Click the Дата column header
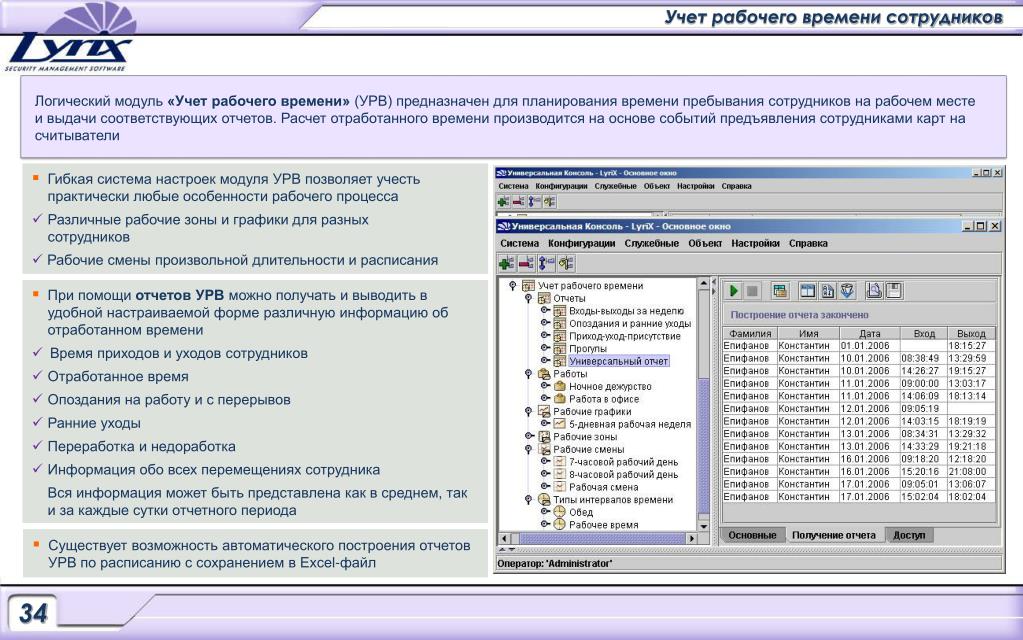This screenshot has width=1023, height=640. click(870, 333)
